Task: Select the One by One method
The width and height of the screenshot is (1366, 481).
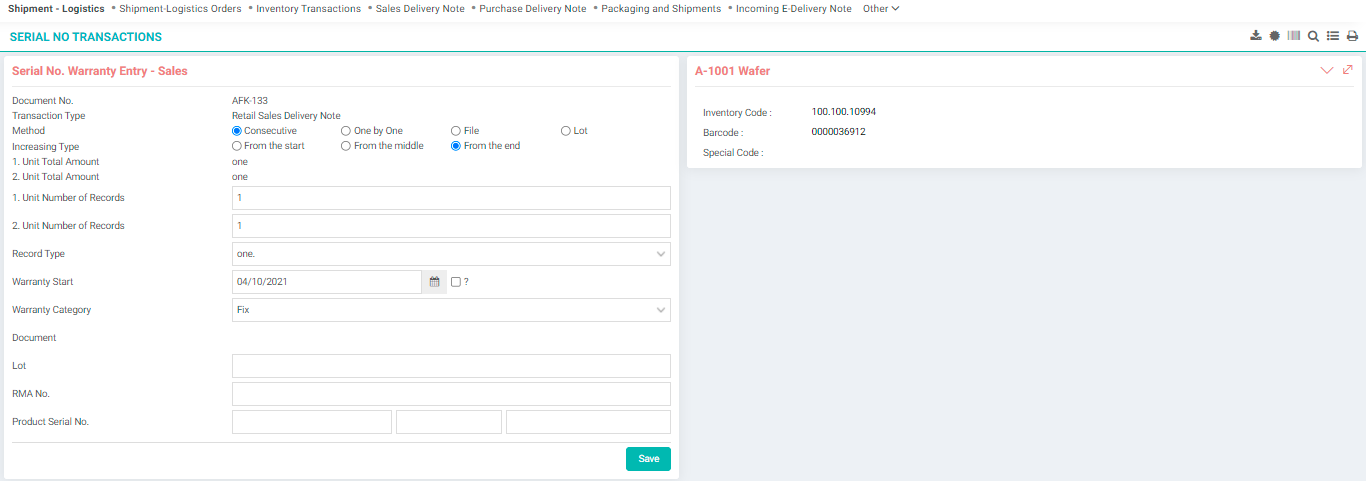Action: [346, 131]
